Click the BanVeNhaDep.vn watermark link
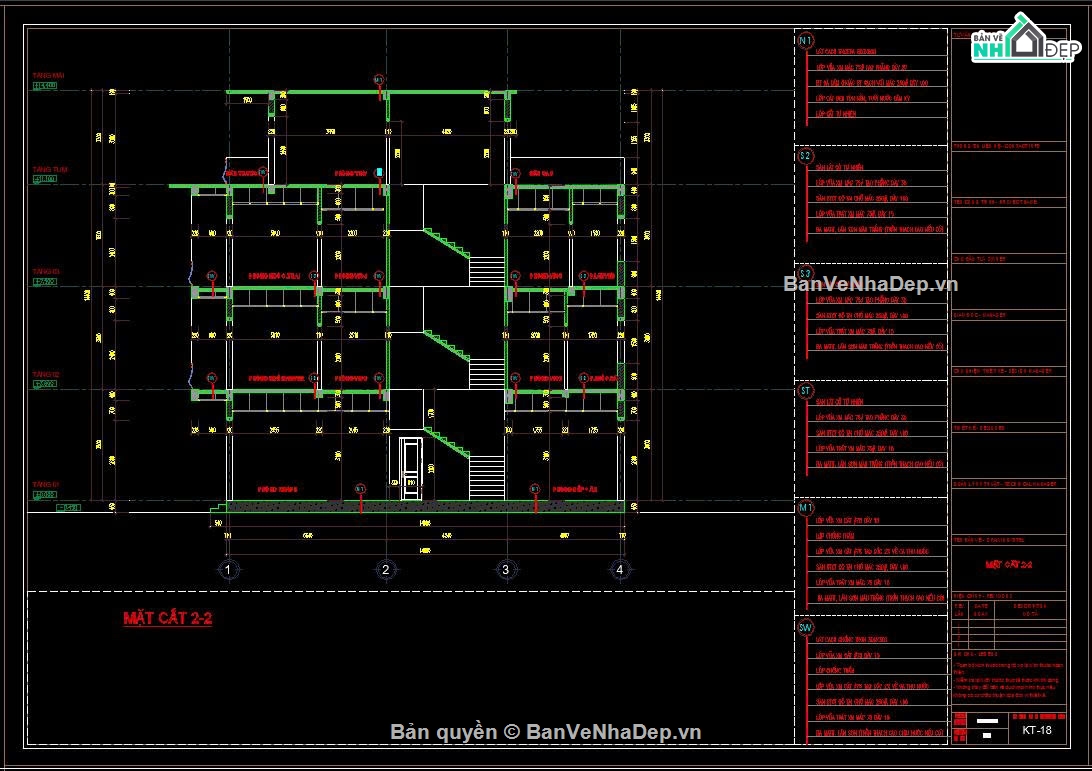This screenshot has height=771, width=1092. point(872,283)
